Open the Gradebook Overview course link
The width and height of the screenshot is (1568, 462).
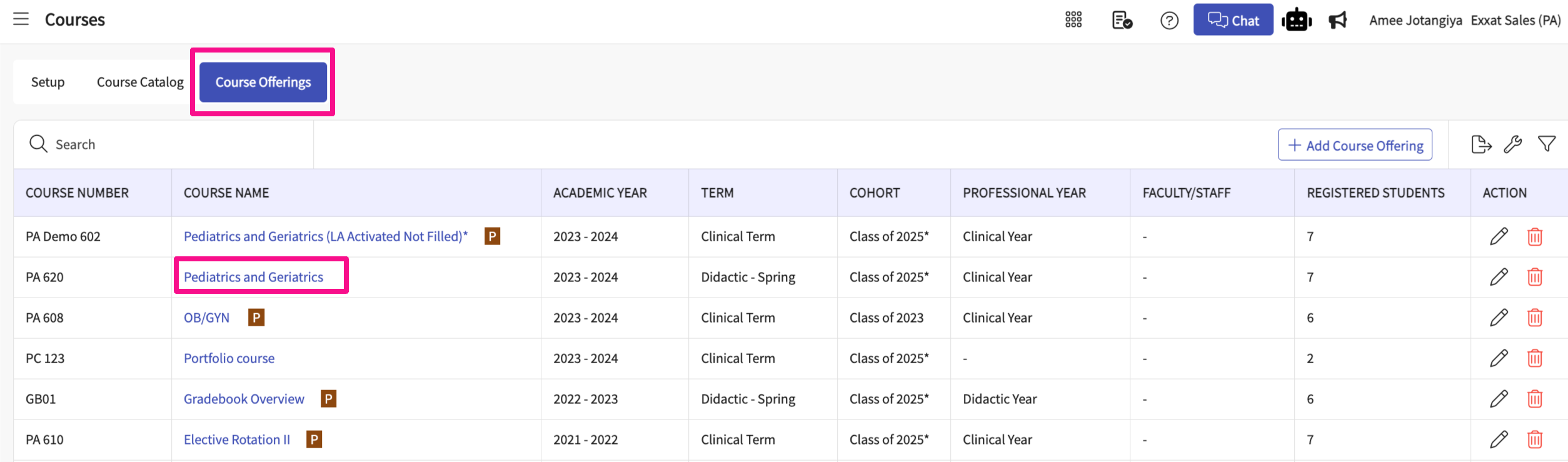tap(244, 399)
